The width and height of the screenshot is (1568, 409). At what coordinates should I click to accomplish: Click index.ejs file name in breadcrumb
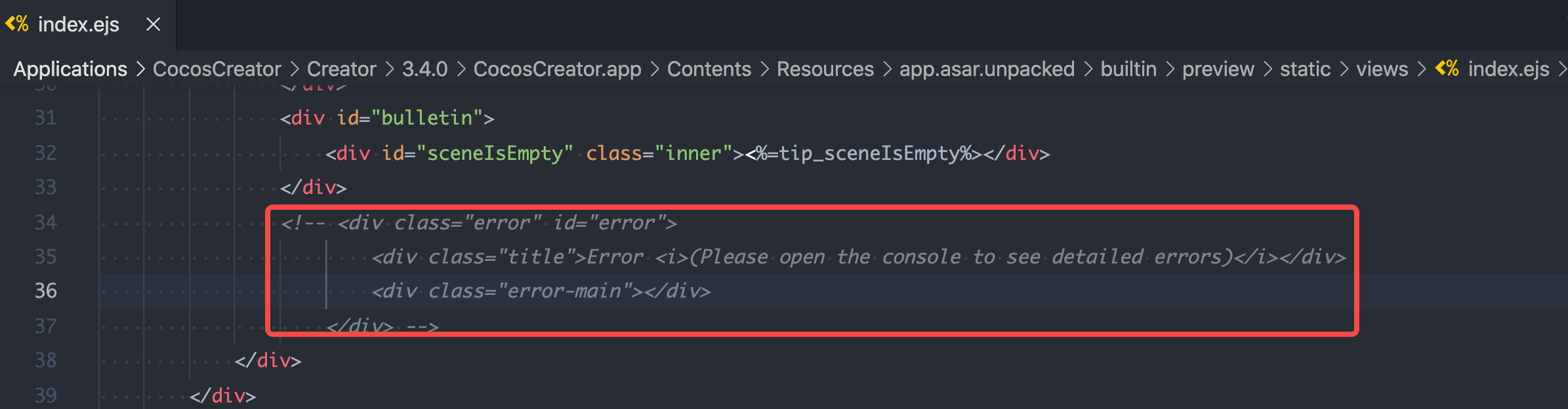point(1508,69)
